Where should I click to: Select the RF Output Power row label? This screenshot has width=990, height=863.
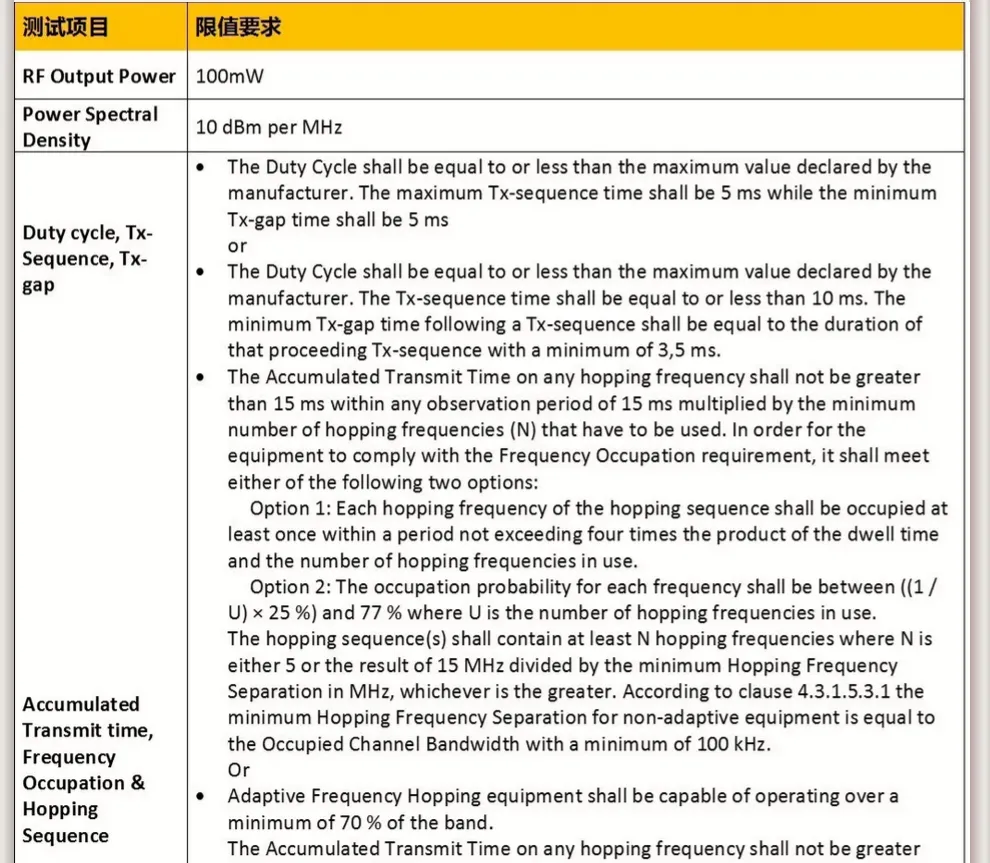[99, 76]
